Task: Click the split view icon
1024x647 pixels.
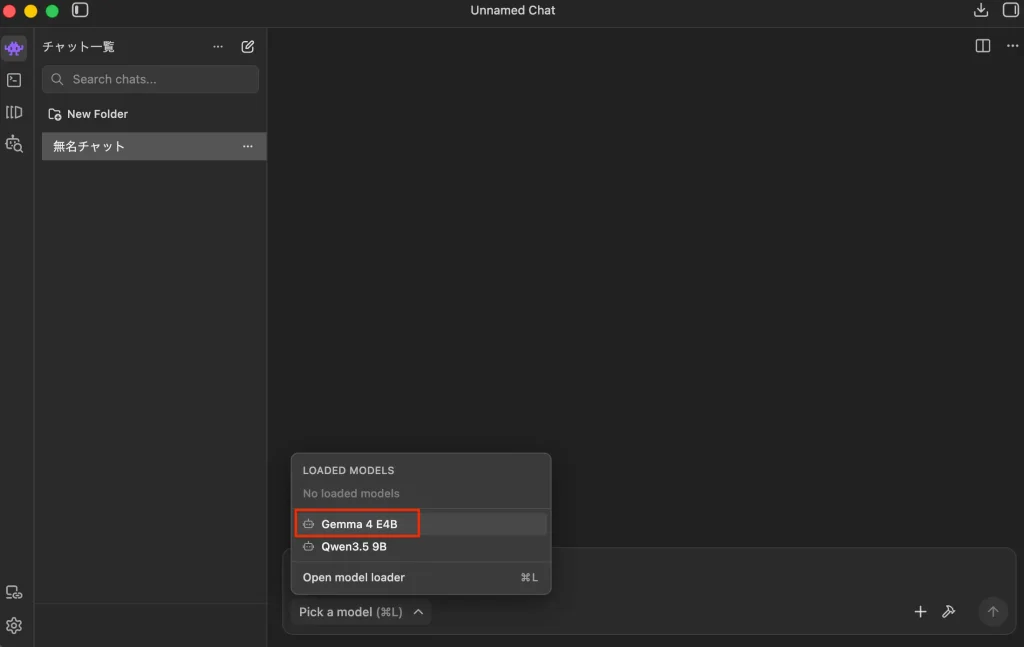Action: click(x=983, y=46)
